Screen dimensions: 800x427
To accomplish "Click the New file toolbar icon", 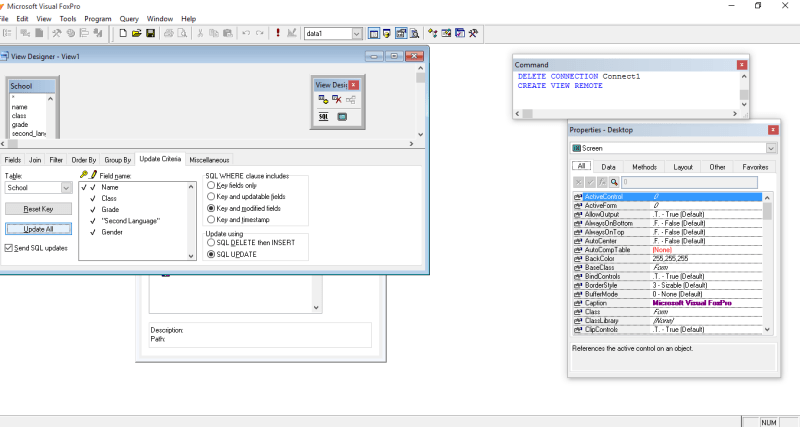I will click(123, 33).
